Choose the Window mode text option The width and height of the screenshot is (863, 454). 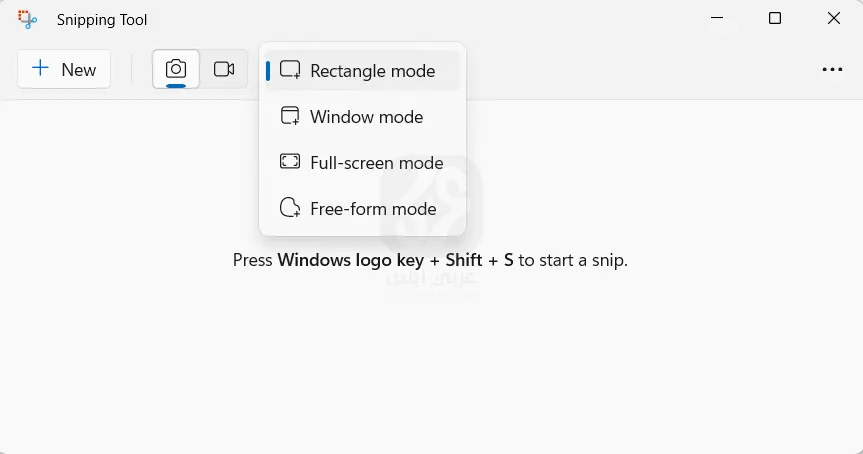366,117
